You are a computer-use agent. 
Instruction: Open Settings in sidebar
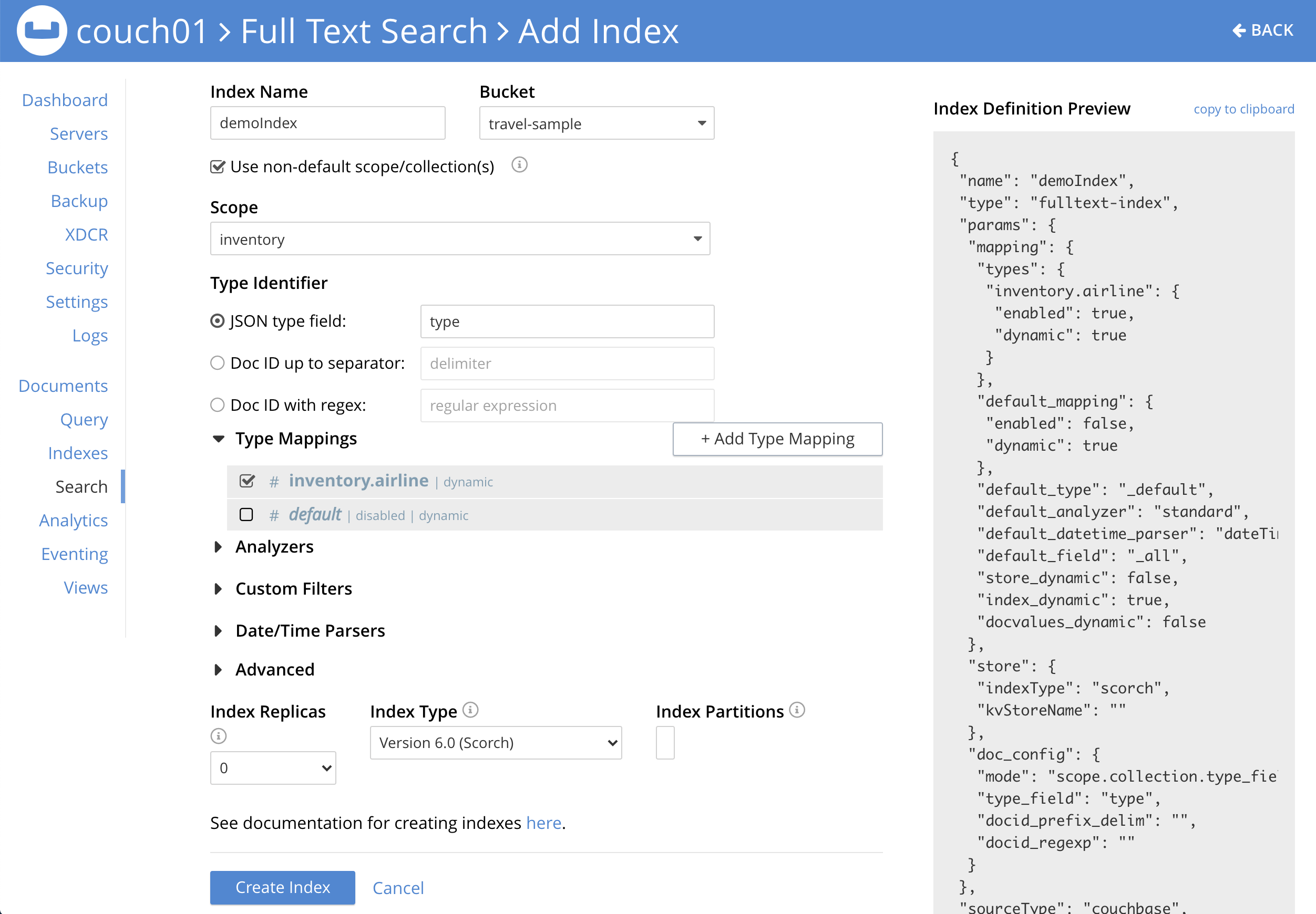[x=77, y=302]
